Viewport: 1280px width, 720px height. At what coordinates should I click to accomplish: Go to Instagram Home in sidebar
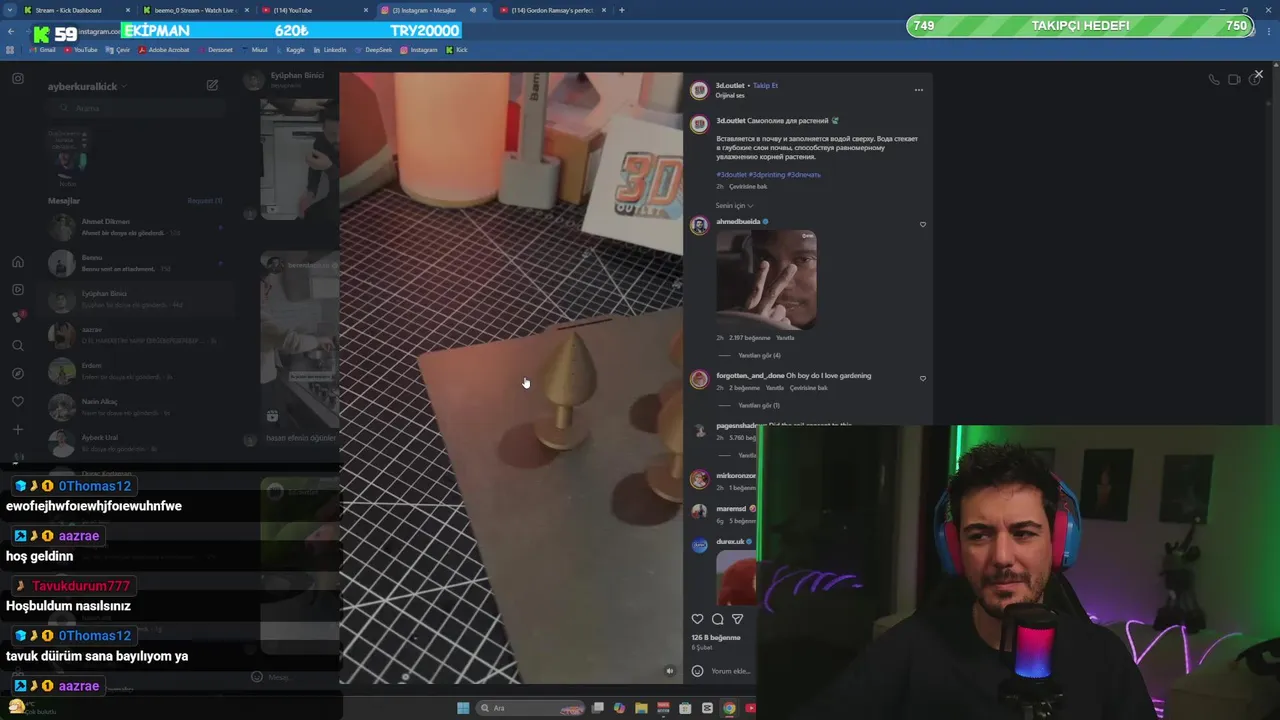point(18,262)
